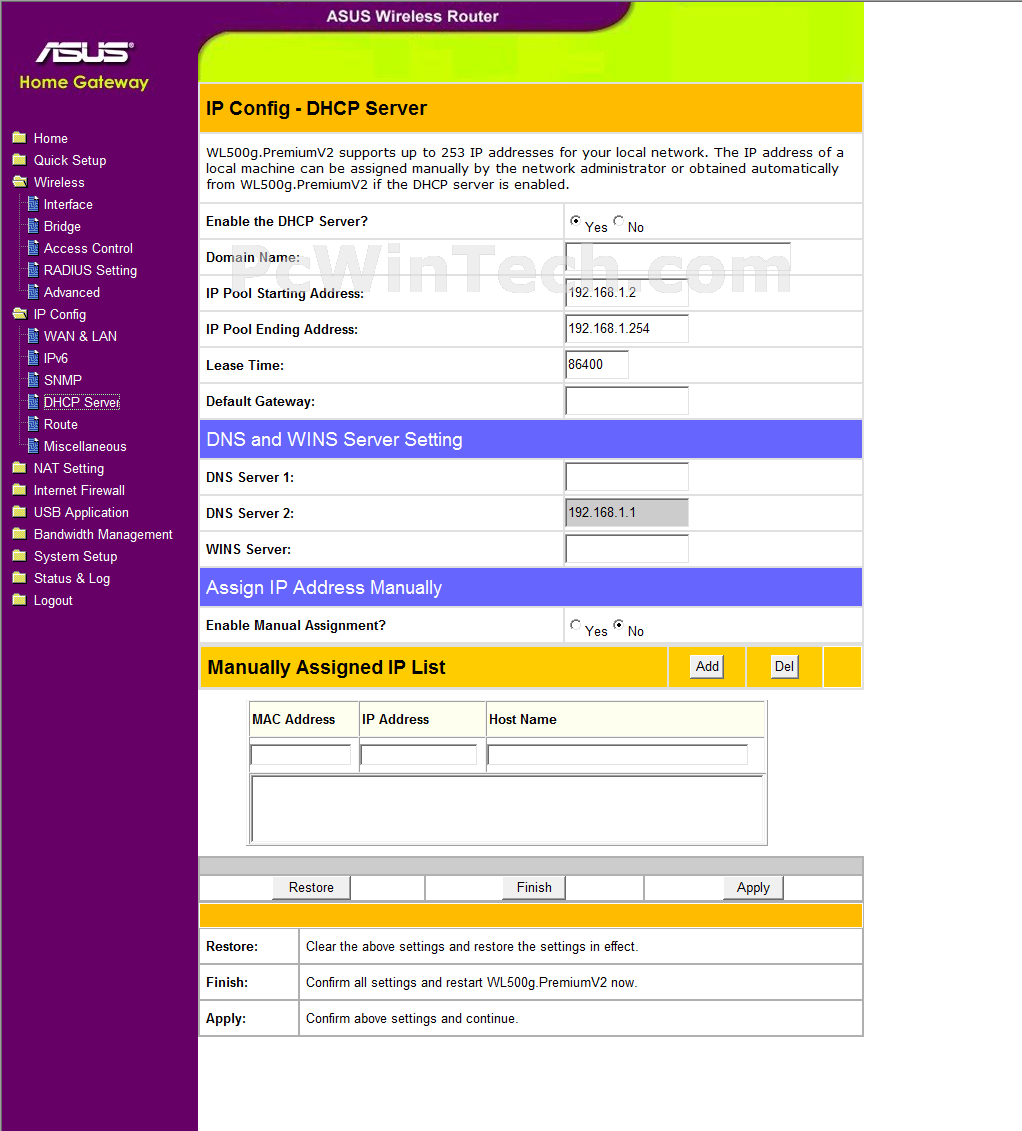Open the wireless Advanced page
The width and height of the screenshot is (1022, 1131).
(71, 292)
